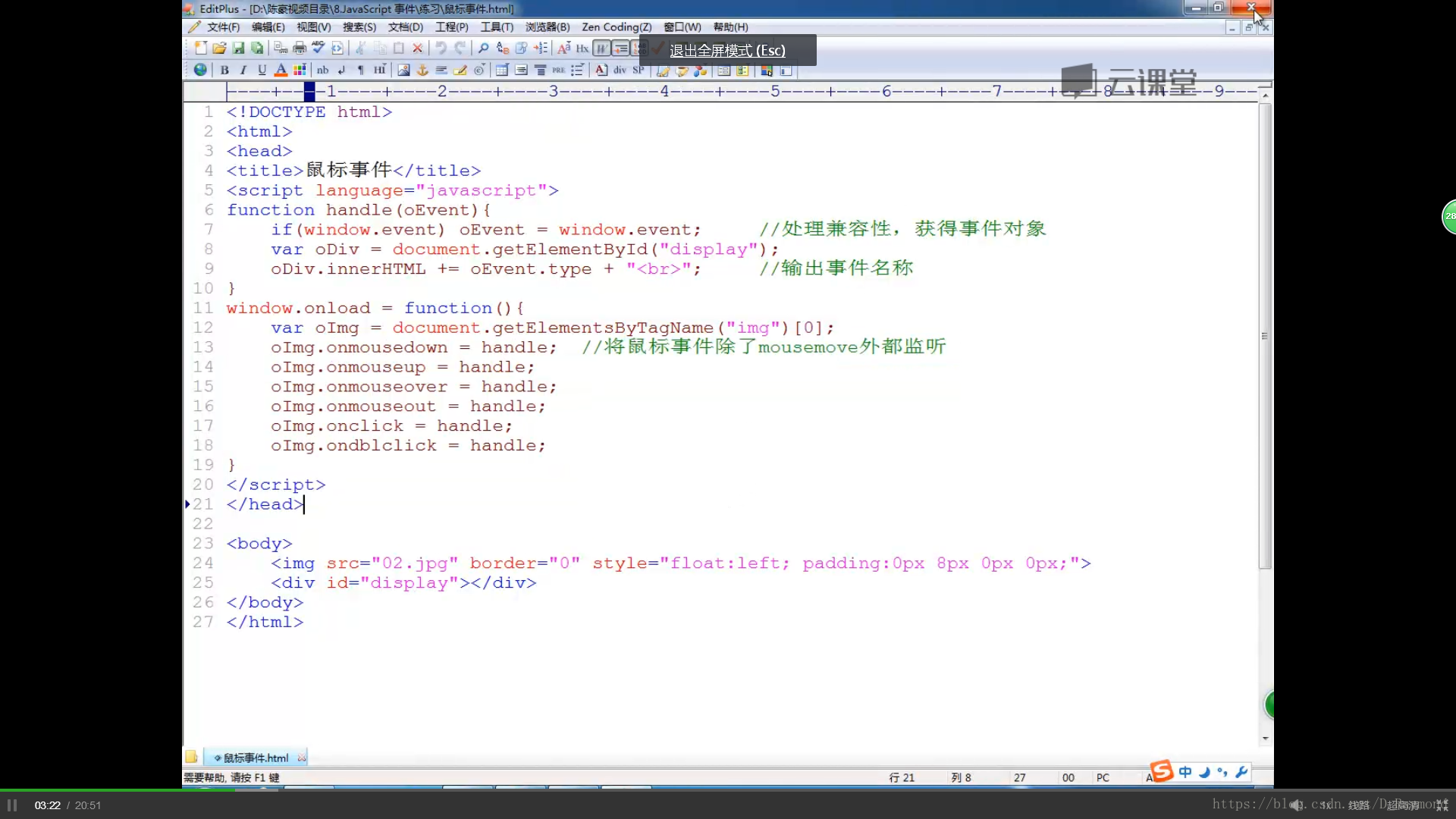Apply Bold with the B icon
This screenshot has height=819, width=1456.
point(224,70)
